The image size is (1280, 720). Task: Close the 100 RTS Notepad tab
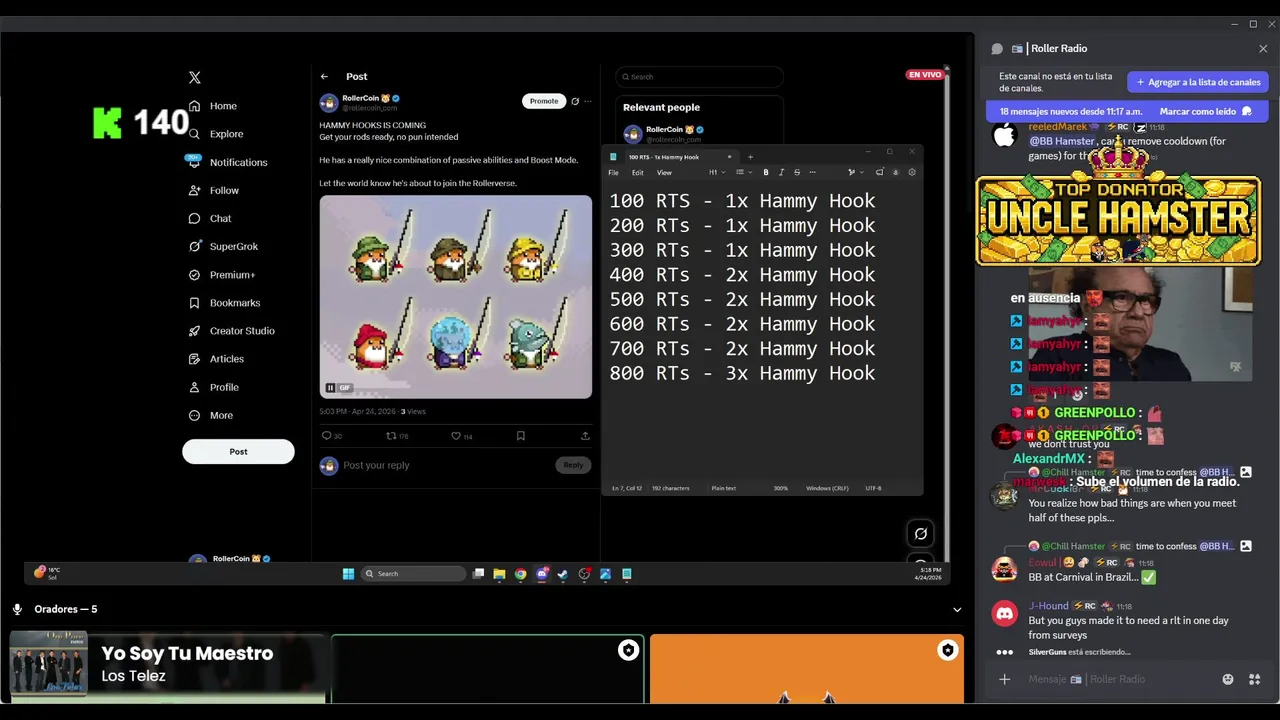pos(729,157)
